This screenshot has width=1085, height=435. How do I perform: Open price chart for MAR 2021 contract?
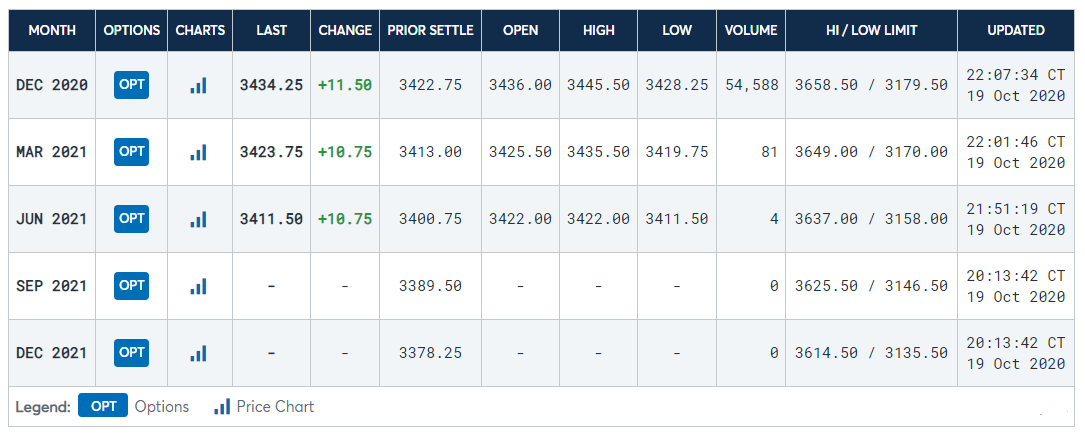point(198,152)
